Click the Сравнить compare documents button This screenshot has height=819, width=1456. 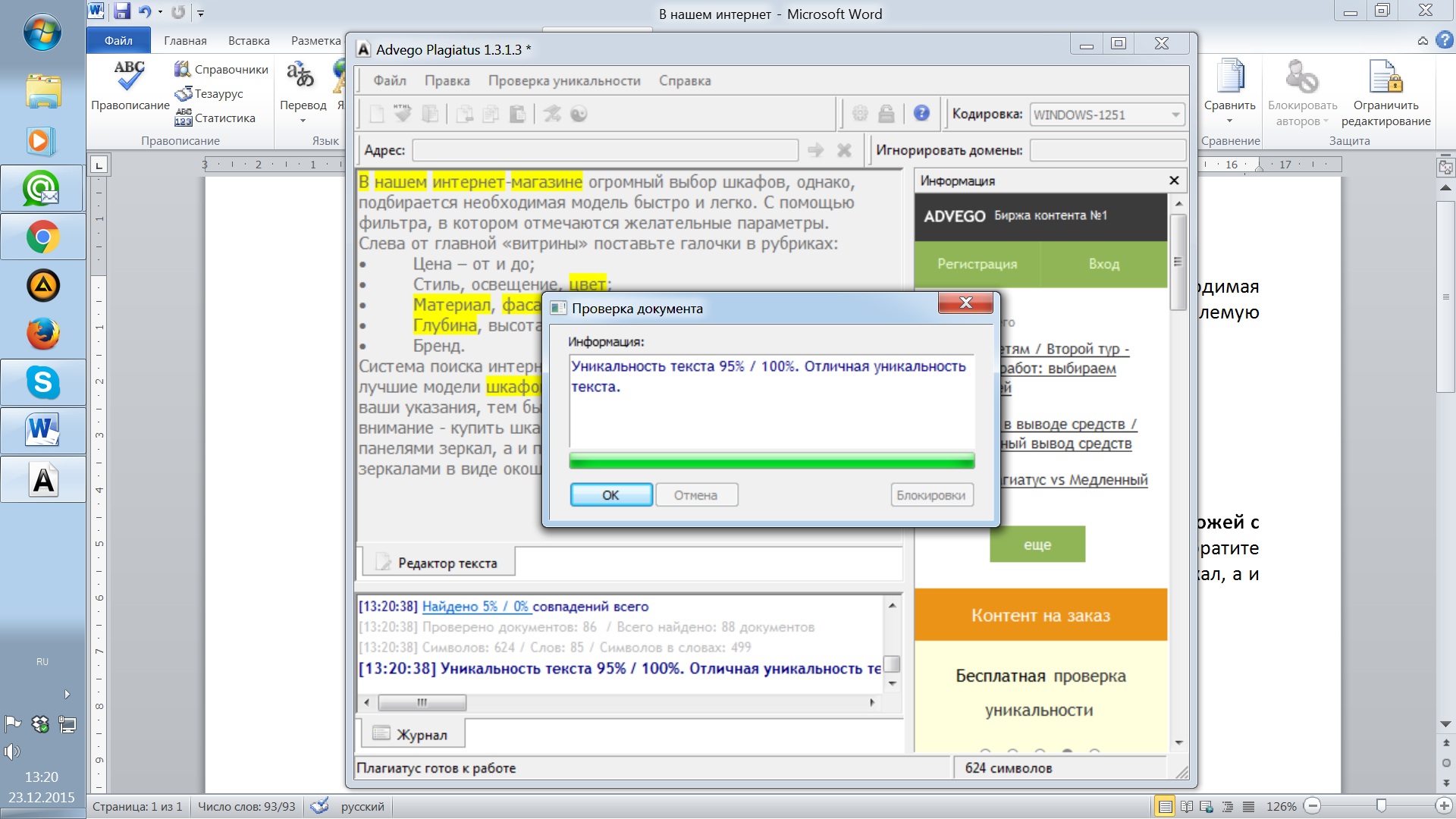point(1229,91)
